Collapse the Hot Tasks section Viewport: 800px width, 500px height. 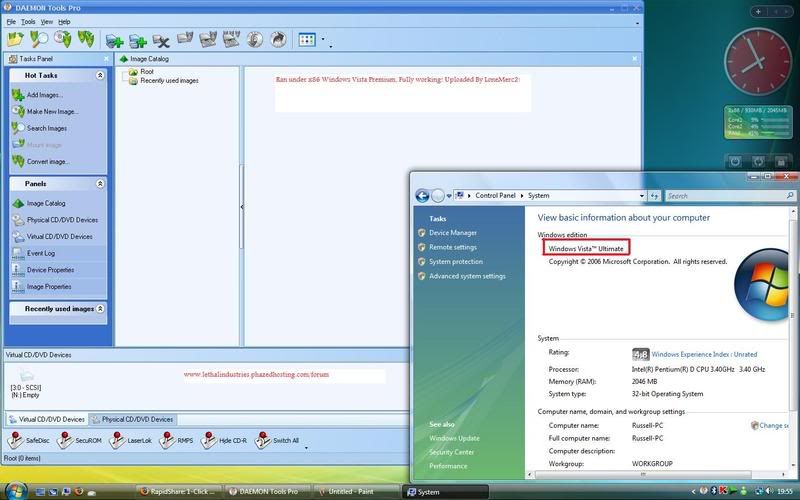100,76
